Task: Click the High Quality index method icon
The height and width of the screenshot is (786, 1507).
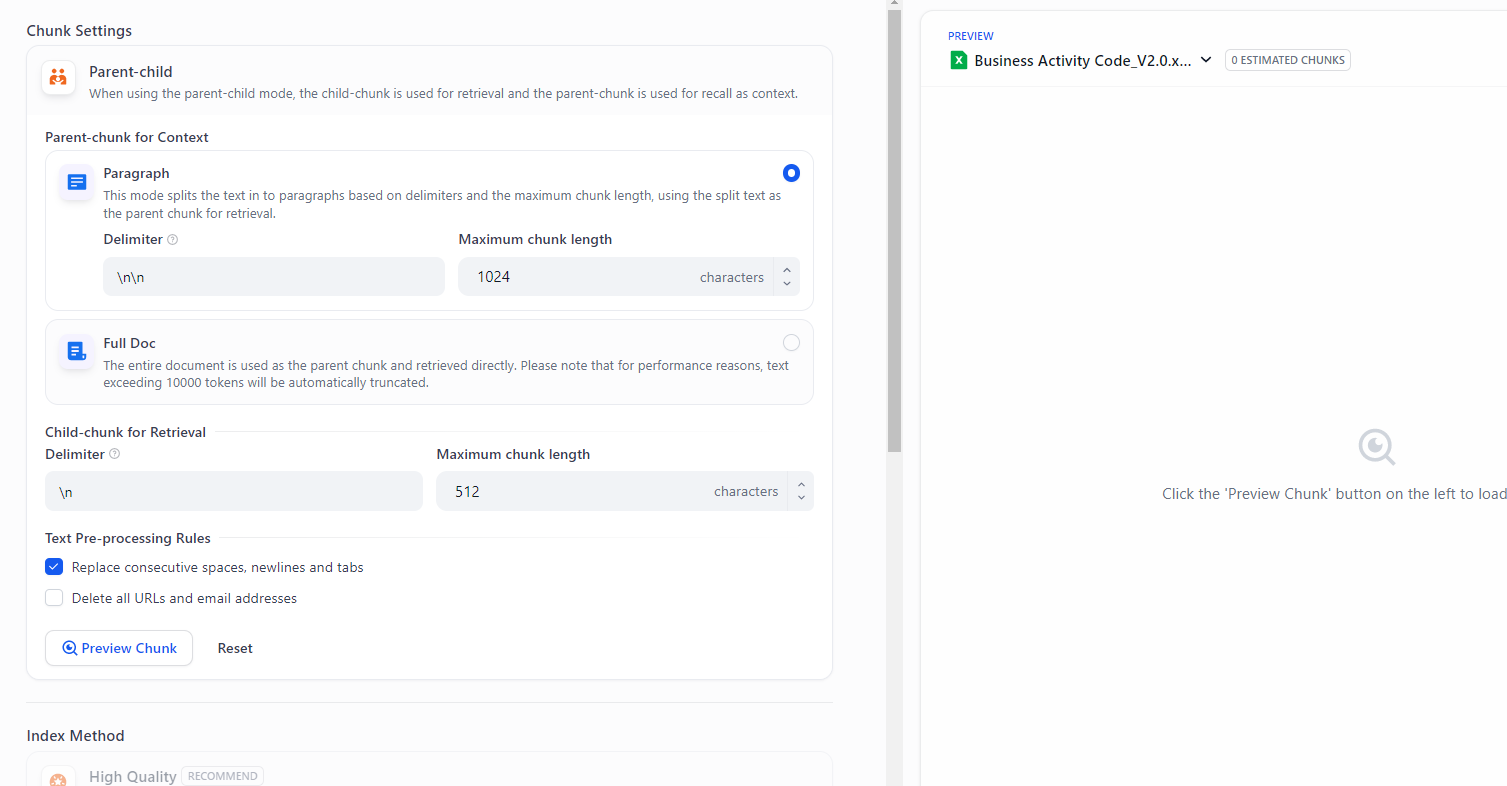Action: click(59, 779)
